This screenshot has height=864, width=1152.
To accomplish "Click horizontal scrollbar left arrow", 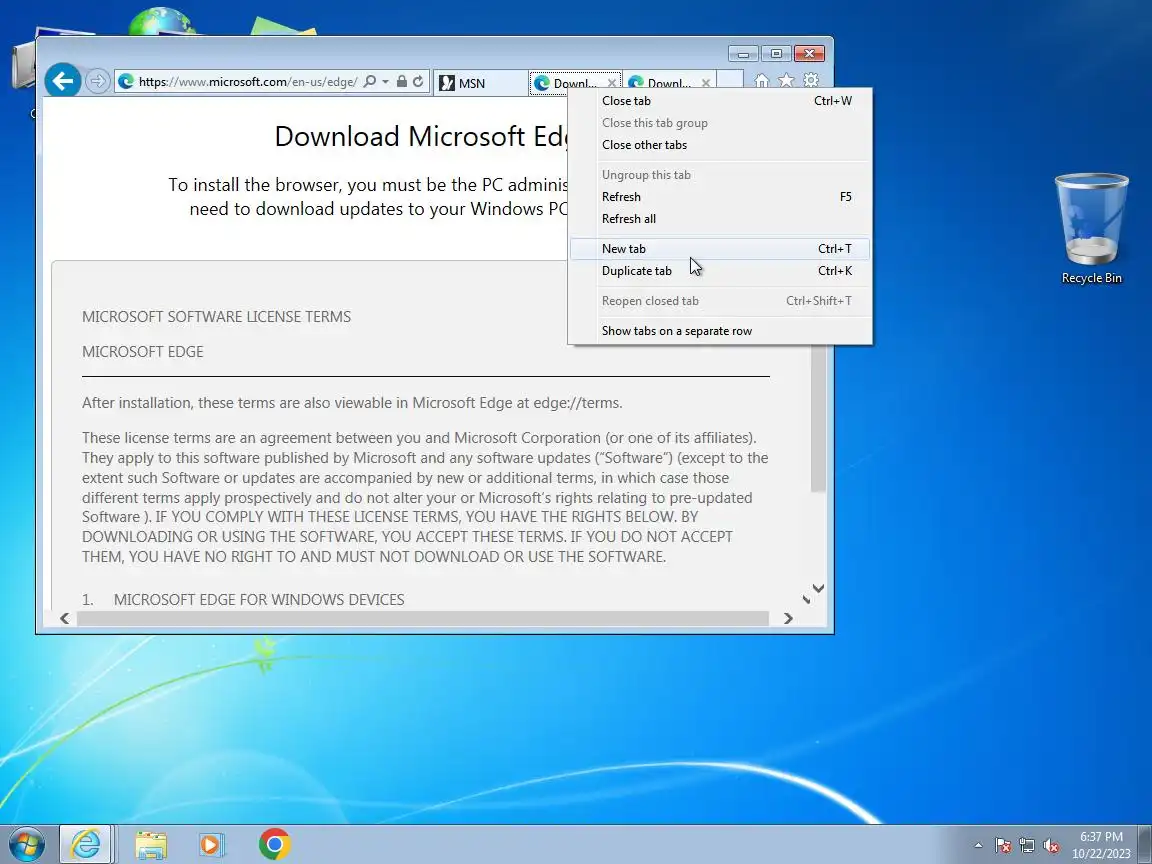I will pos(65,619).
